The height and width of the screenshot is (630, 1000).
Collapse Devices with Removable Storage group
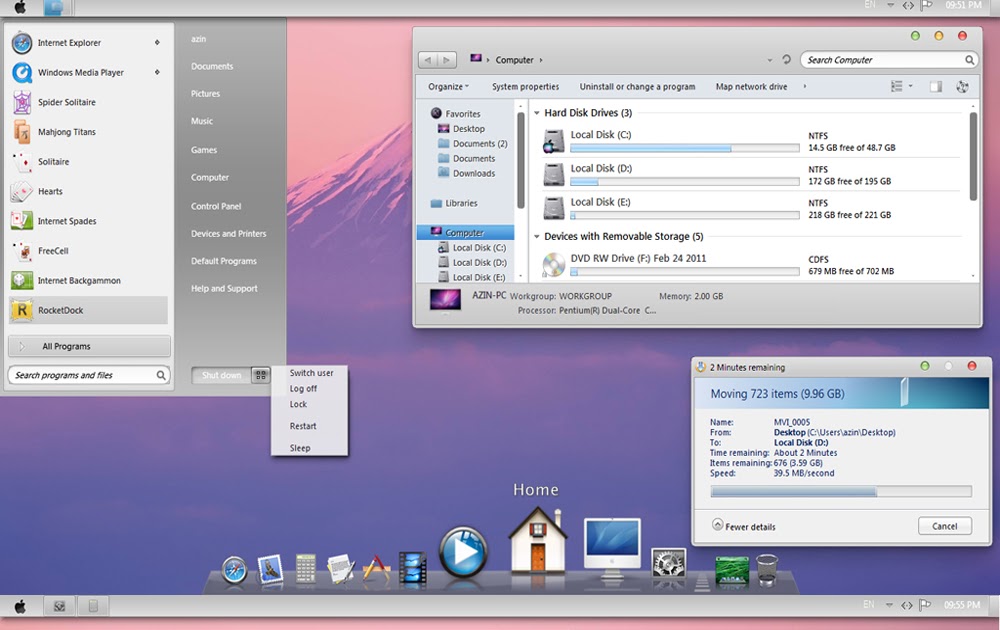537,237
